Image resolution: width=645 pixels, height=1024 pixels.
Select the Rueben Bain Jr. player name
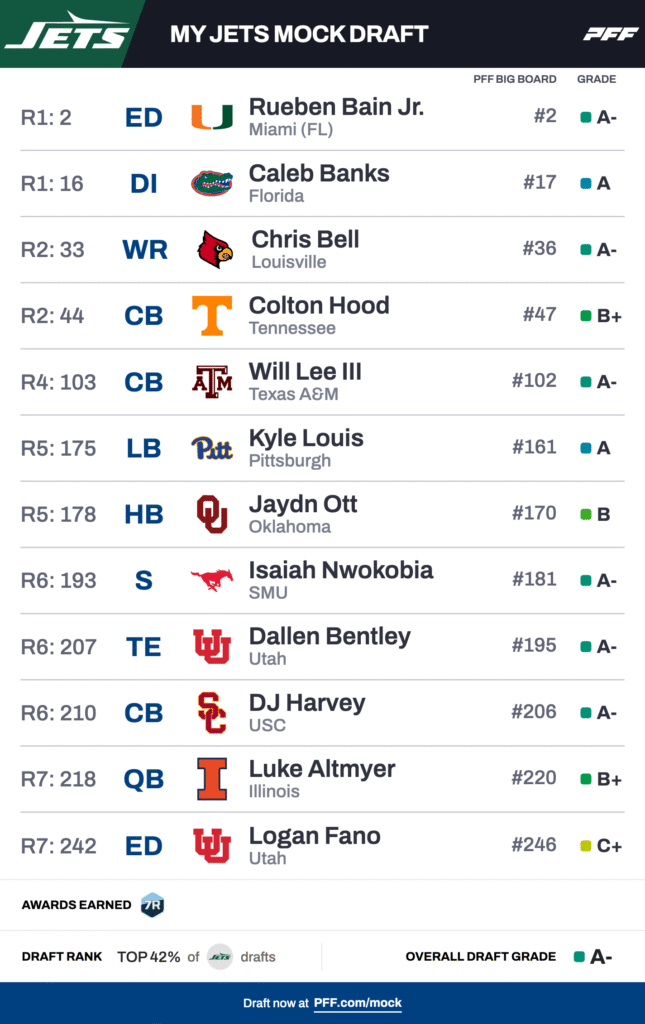coord(336,107)
